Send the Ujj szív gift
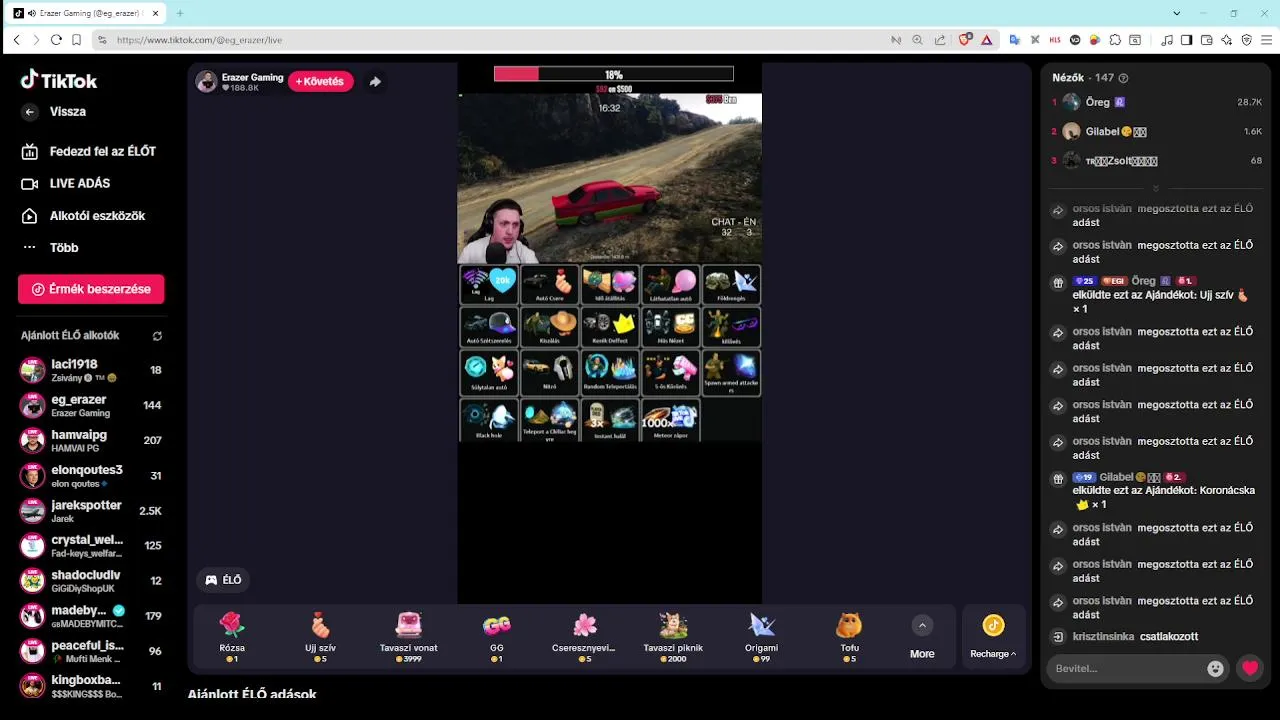1280x720 pixels. pyautogui.click(x=320, y=638)
